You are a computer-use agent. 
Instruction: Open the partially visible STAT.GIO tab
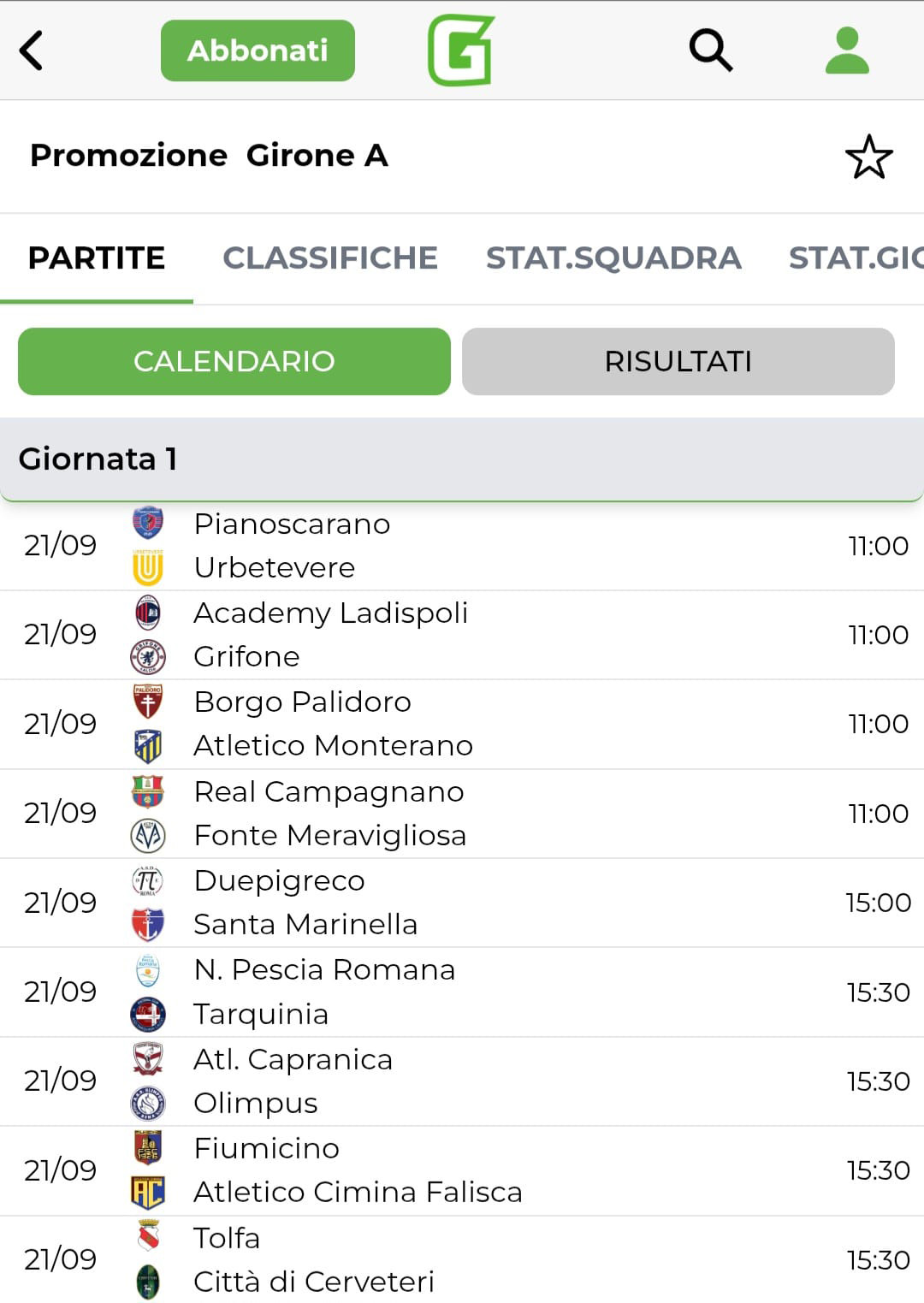click(856, 258)
